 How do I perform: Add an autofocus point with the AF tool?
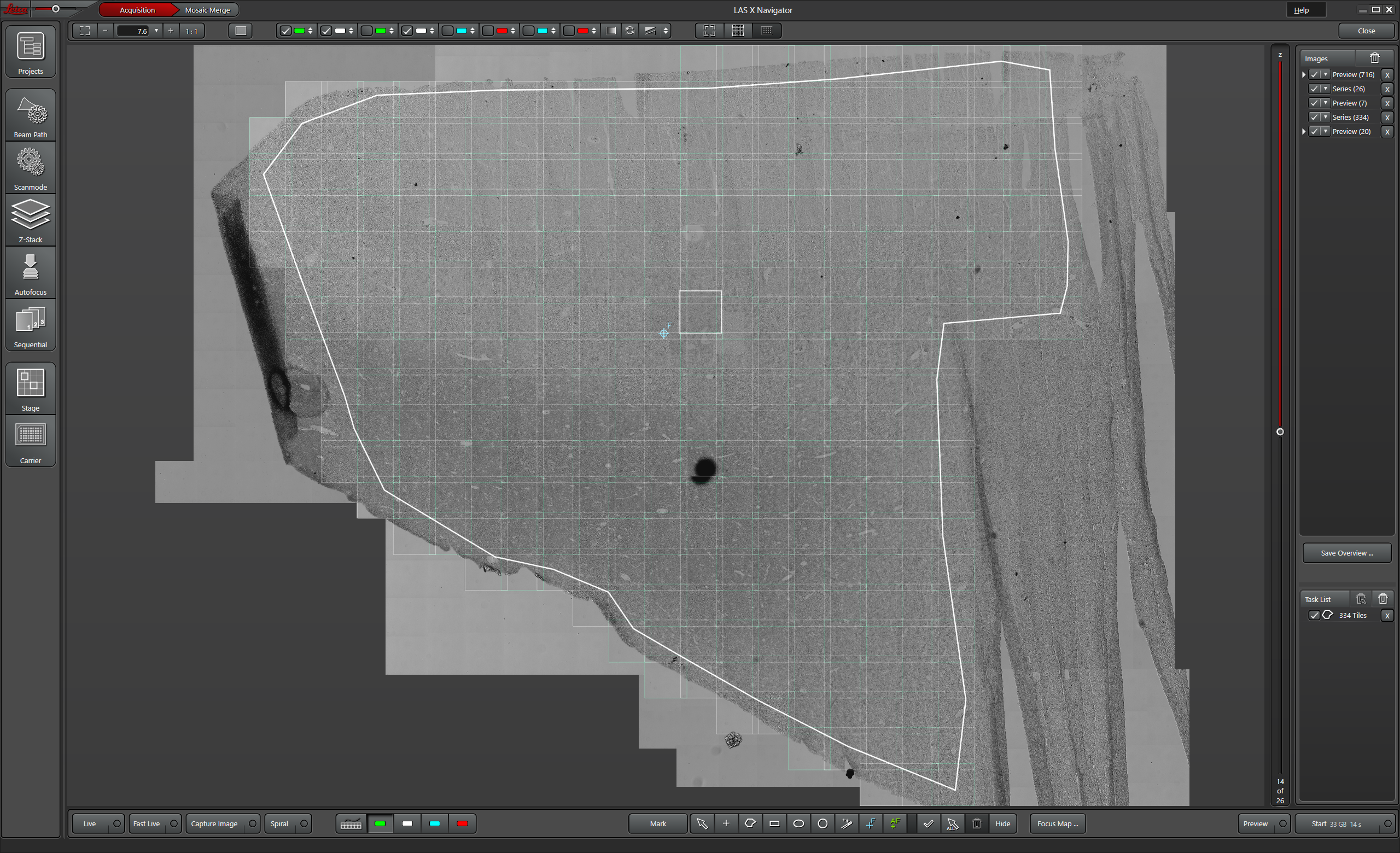[x=895, y=823]
